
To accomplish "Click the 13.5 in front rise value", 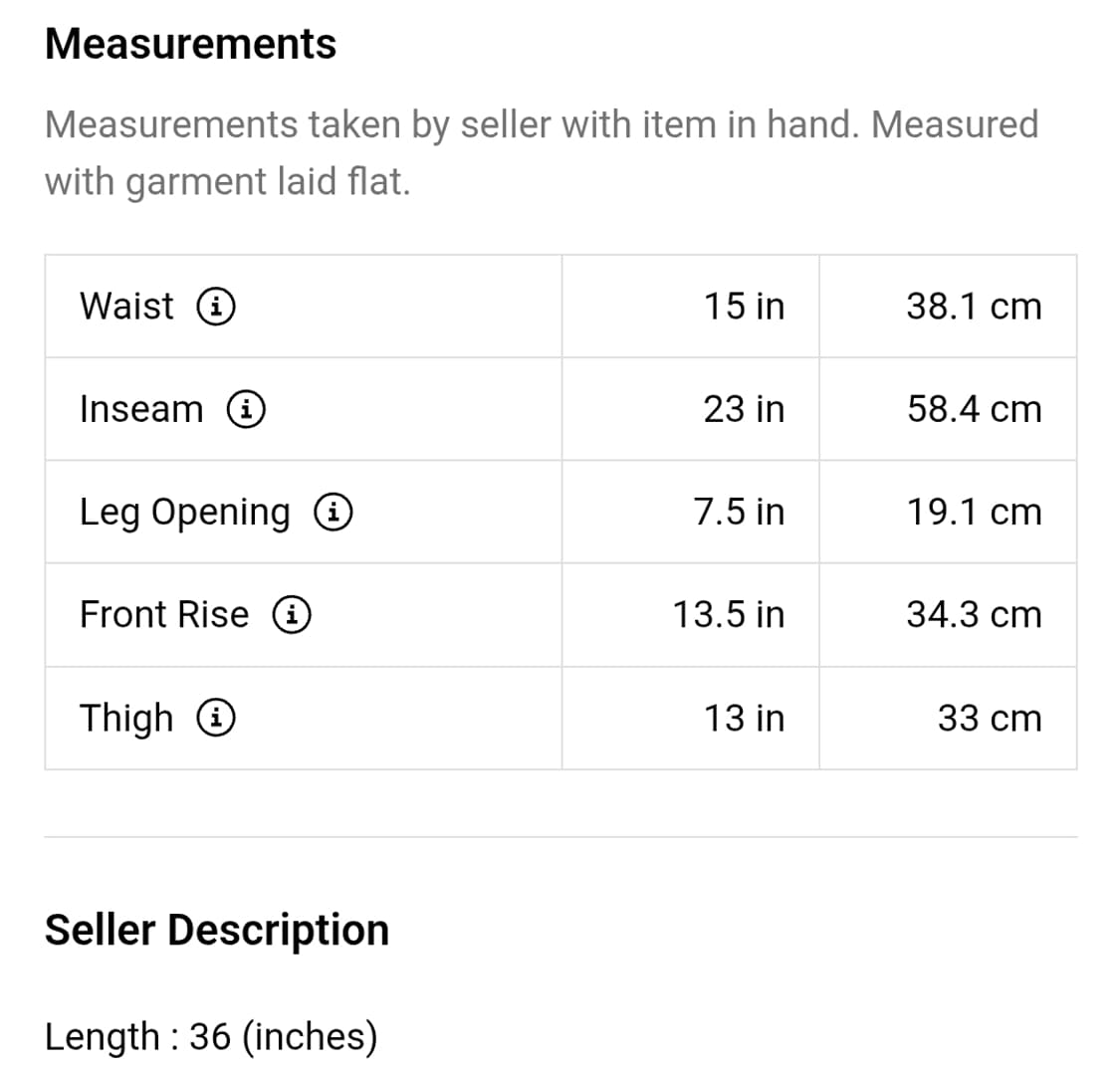I will point(729,614).
